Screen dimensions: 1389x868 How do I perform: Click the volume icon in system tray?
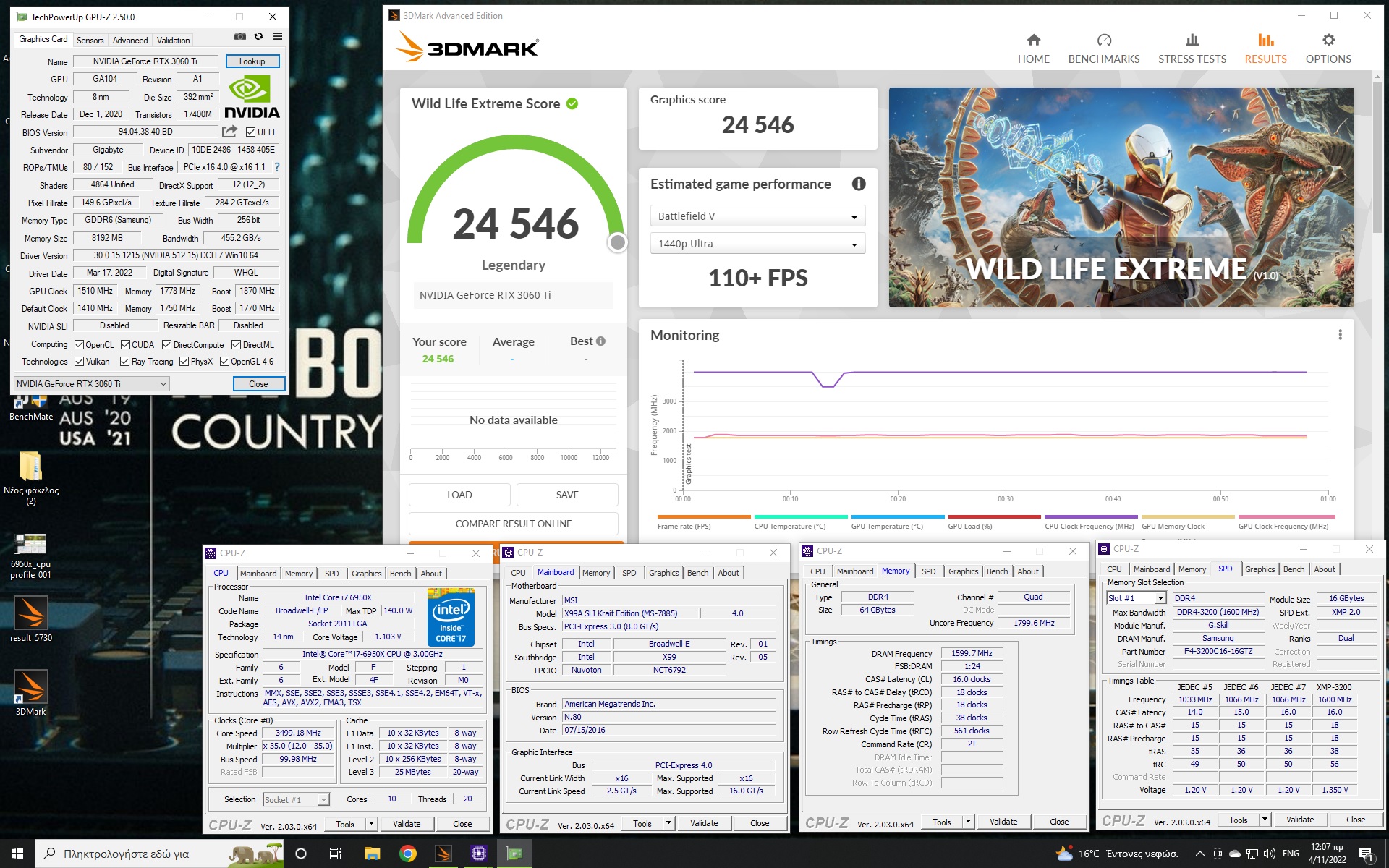1269,854
